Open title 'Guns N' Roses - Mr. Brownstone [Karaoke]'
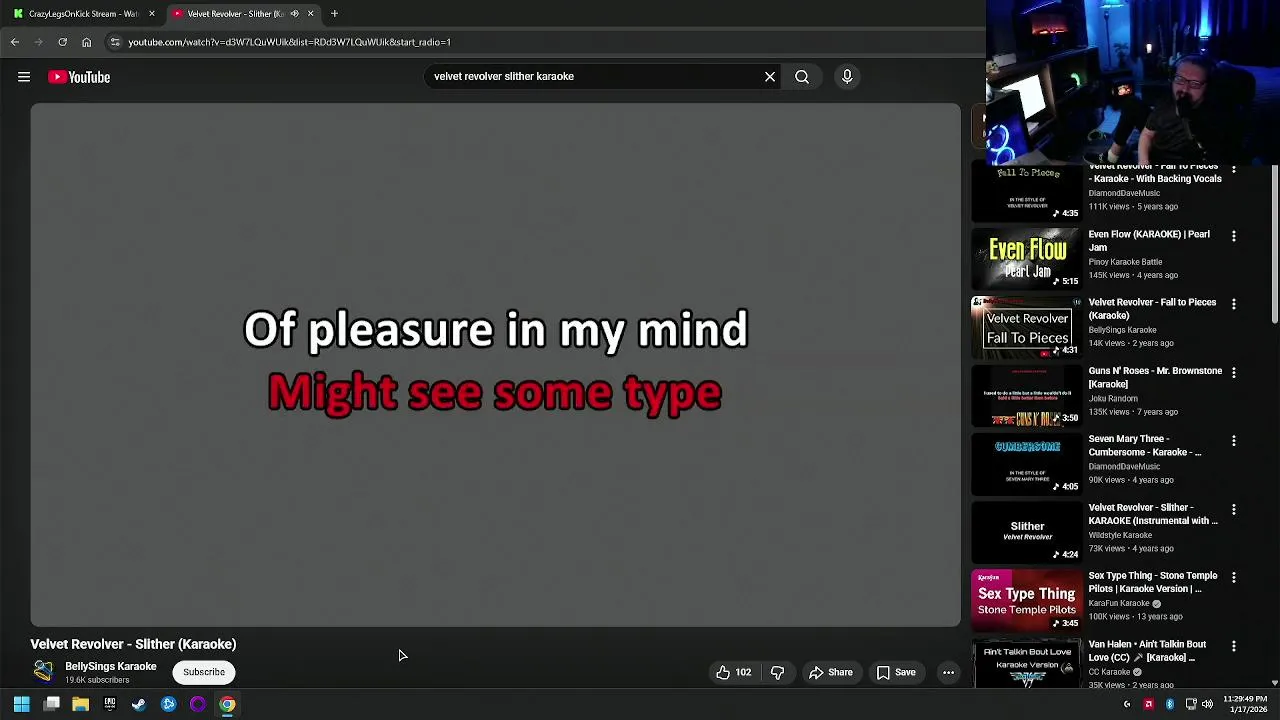 tap(1155, 377)
